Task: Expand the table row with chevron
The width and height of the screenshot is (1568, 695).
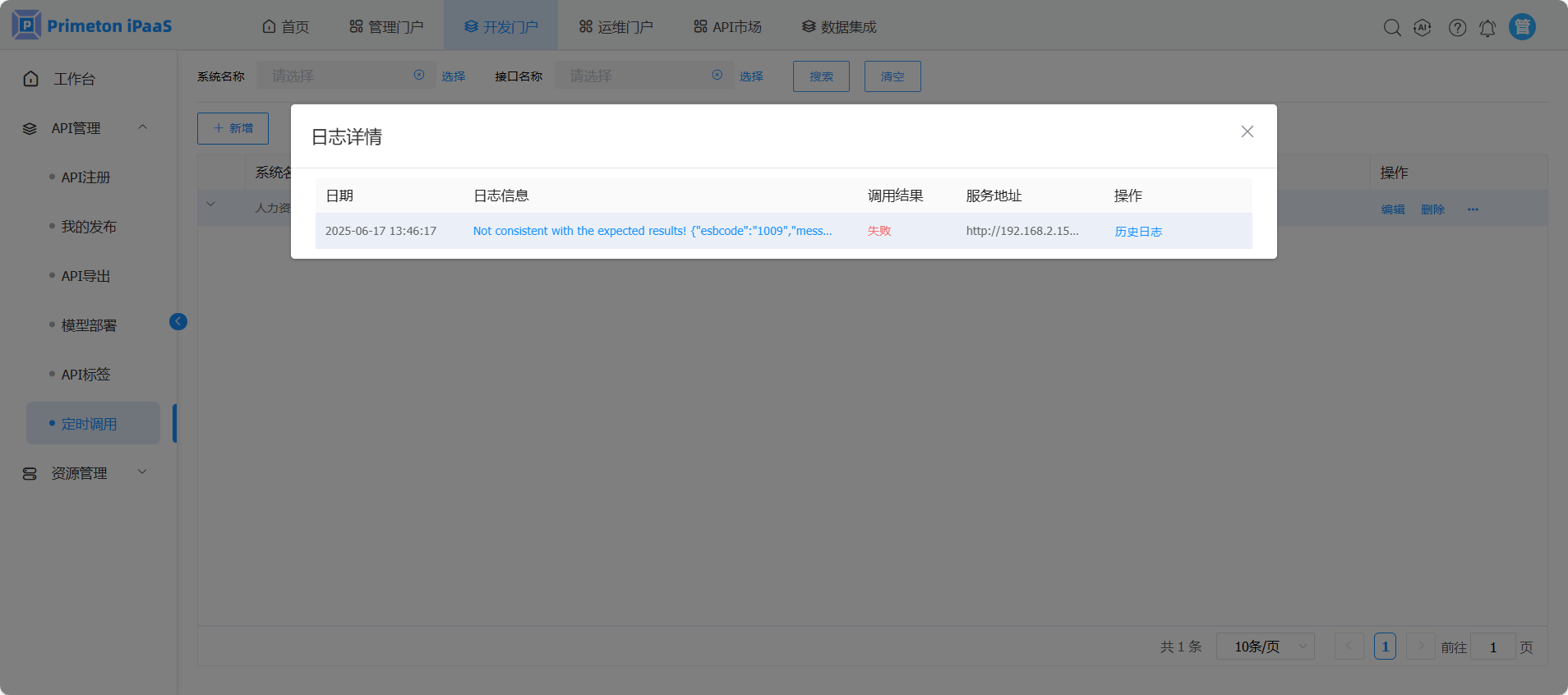Action: (x=211, y=205)
